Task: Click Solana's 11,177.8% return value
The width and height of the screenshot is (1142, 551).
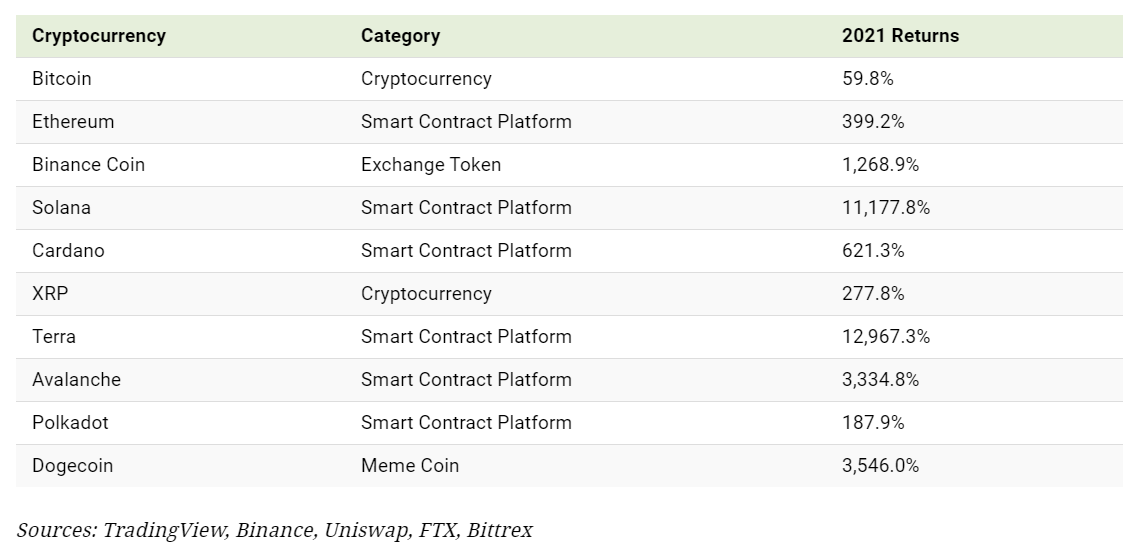Action: coord(886,208)
